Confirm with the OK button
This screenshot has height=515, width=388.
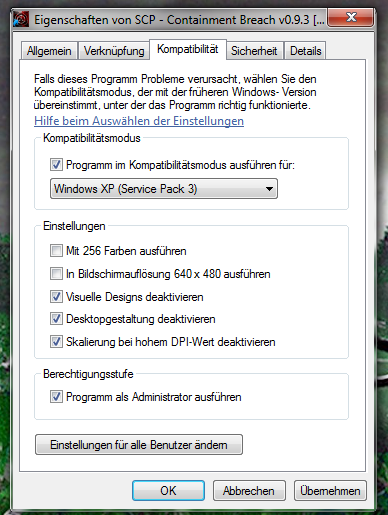(x=168, y=491)
